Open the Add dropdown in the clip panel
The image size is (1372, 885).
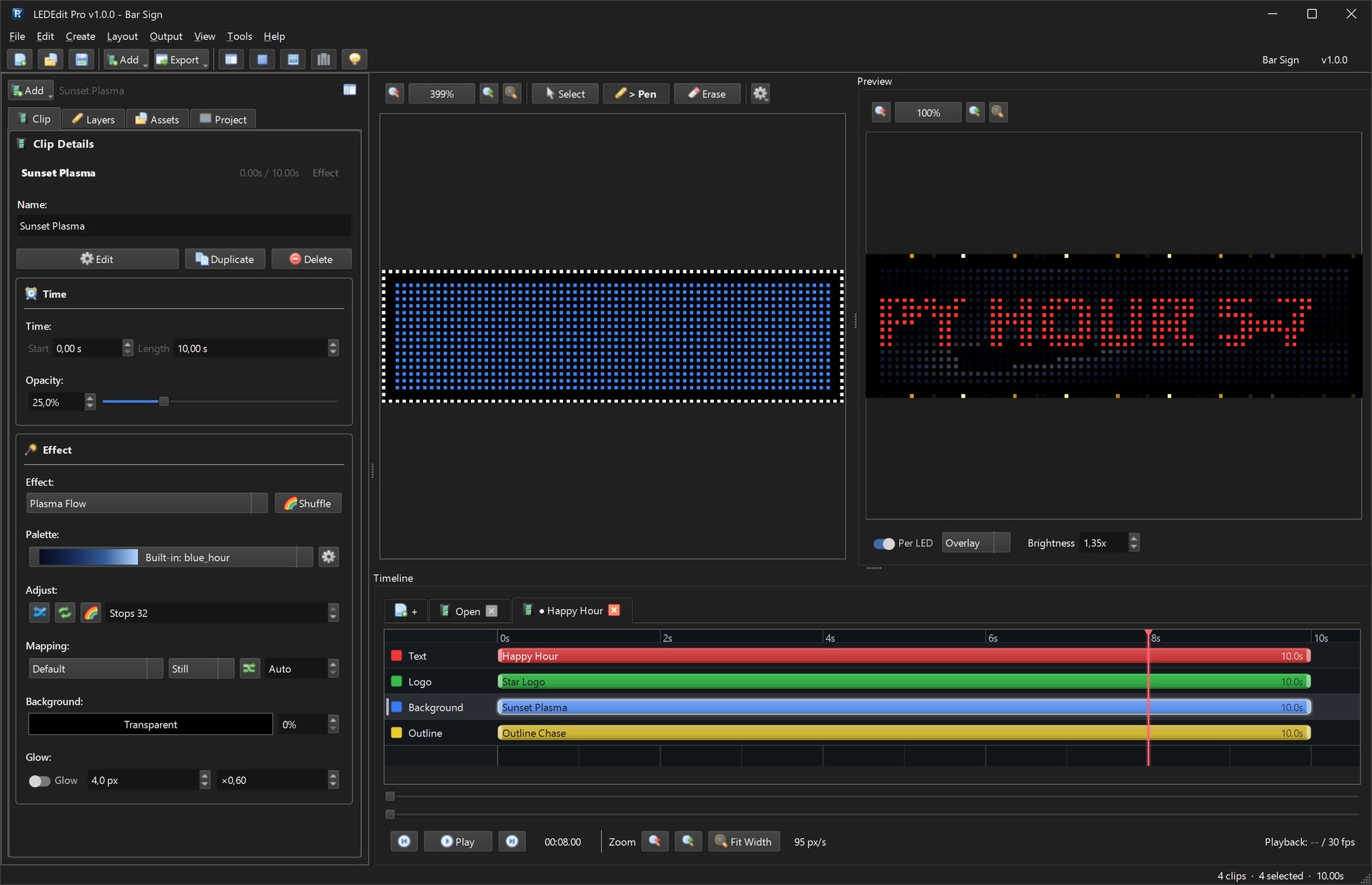(x=31, y=91)
